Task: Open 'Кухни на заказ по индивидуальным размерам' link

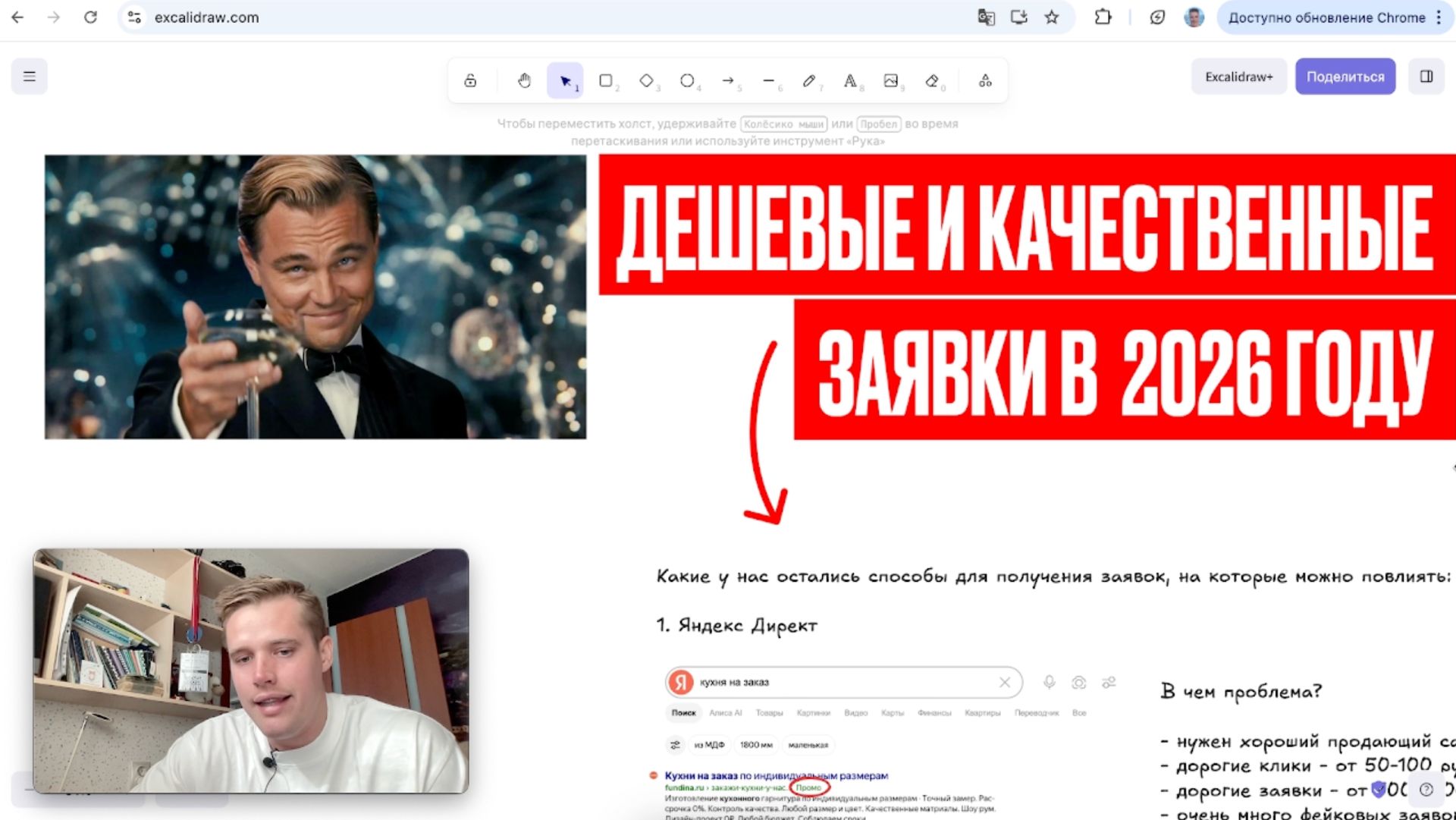Action: 776,775
